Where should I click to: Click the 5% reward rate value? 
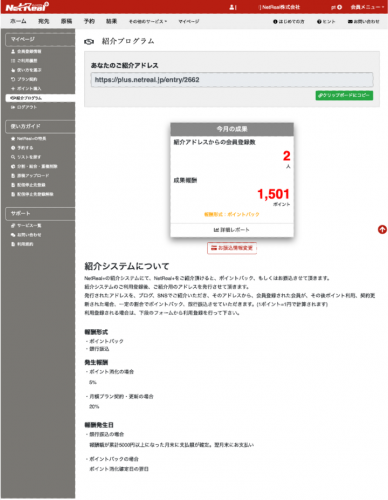point(93,382)
